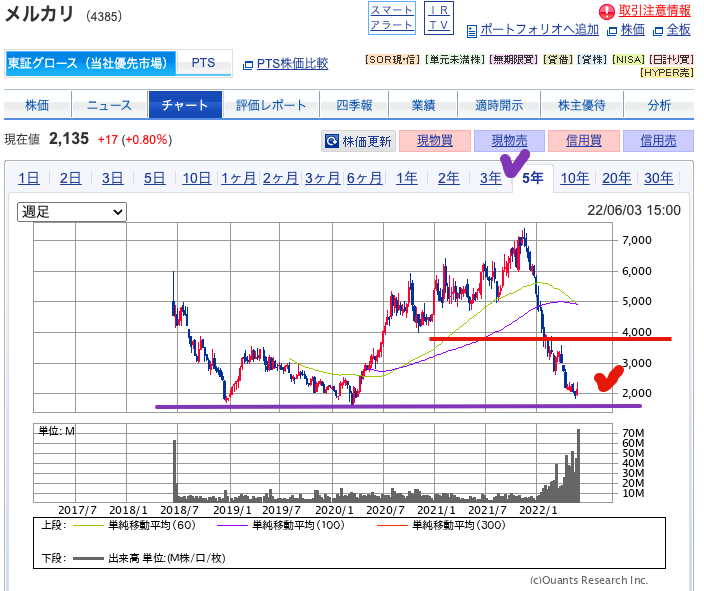Select the 5年 chart range tab
Screen dimensions: 704x591
tap(532, 178)
